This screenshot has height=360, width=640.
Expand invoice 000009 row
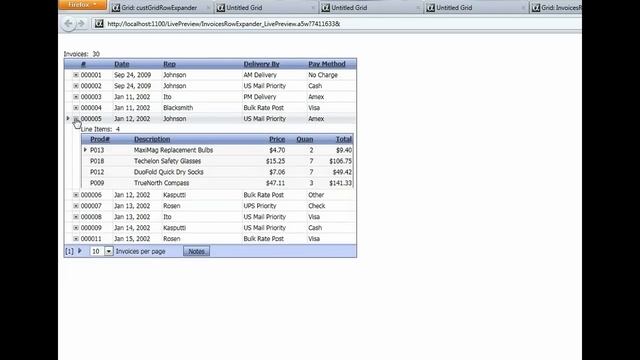[76, 228]
